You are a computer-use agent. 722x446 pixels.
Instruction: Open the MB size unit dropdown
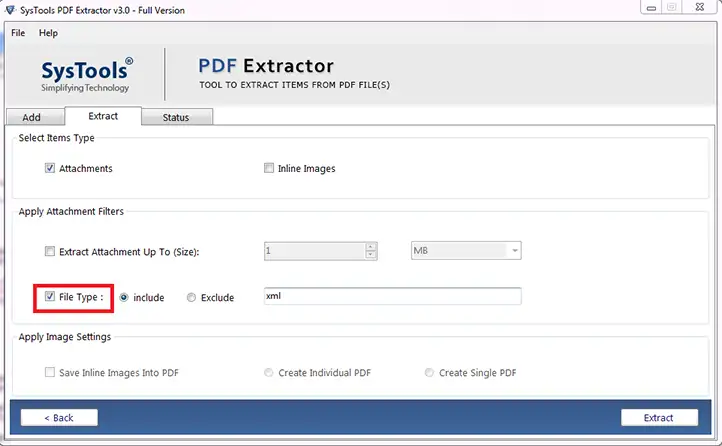point(466,250)
